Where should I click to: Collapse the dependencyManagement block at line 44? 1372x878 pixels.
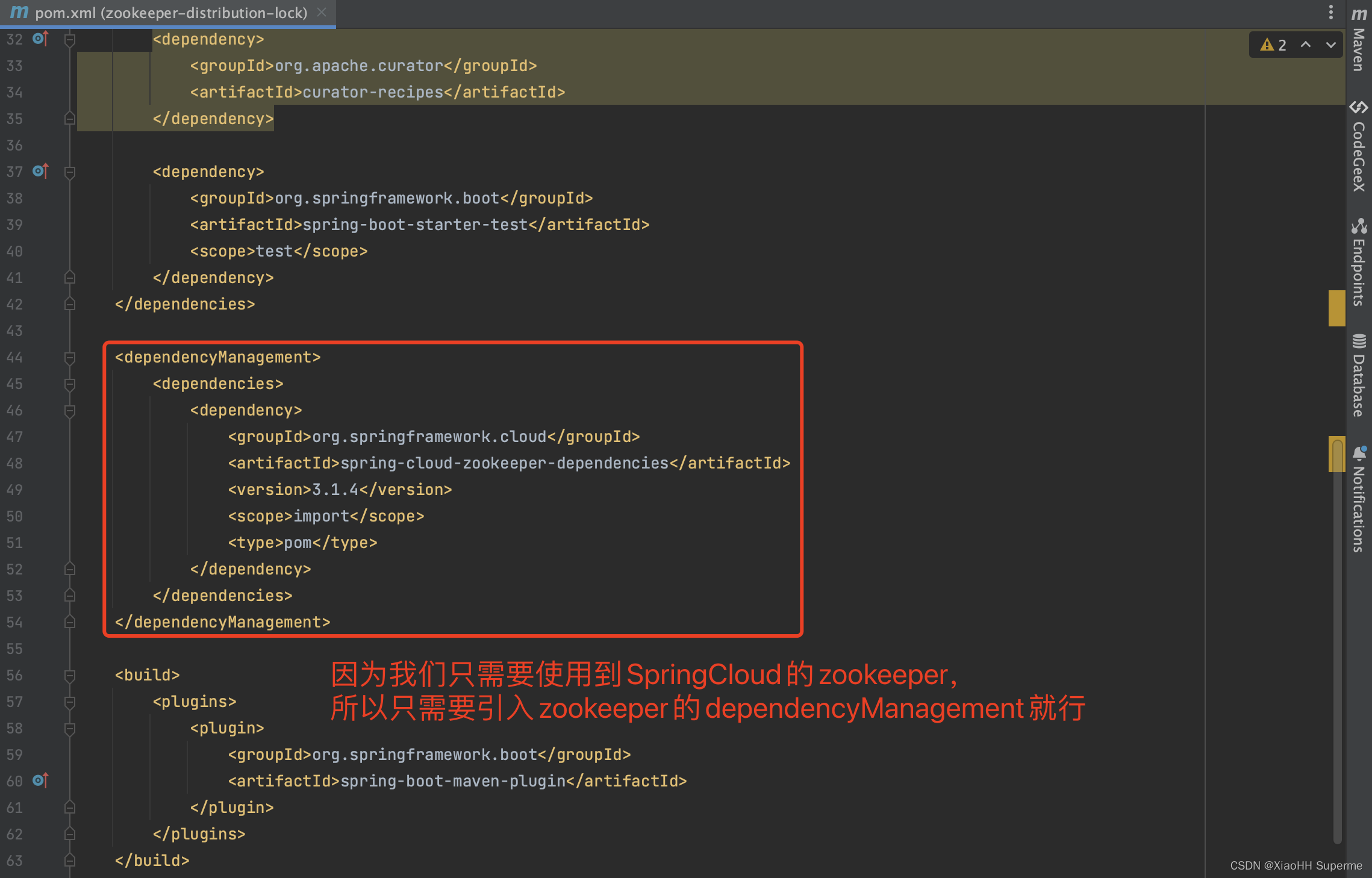click(70, 358)
